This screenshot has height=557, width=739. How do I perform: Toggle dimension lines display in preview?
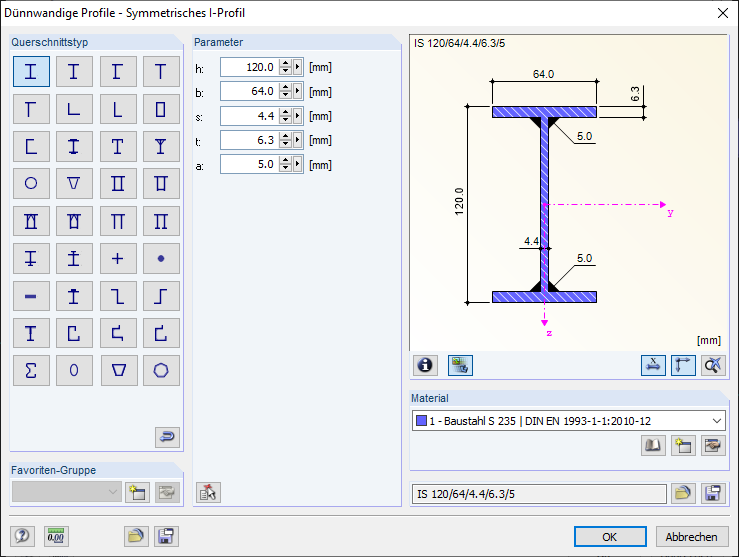(653, 365)
